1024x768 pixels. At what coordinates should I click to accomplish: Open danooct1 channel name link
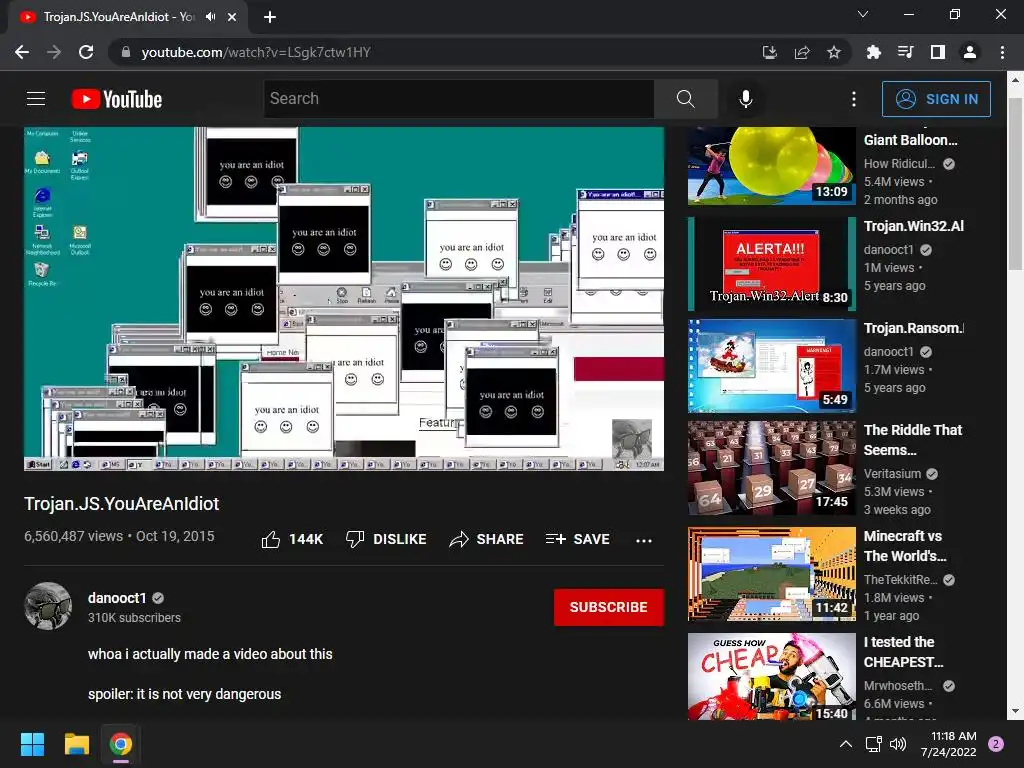(117, 598)
